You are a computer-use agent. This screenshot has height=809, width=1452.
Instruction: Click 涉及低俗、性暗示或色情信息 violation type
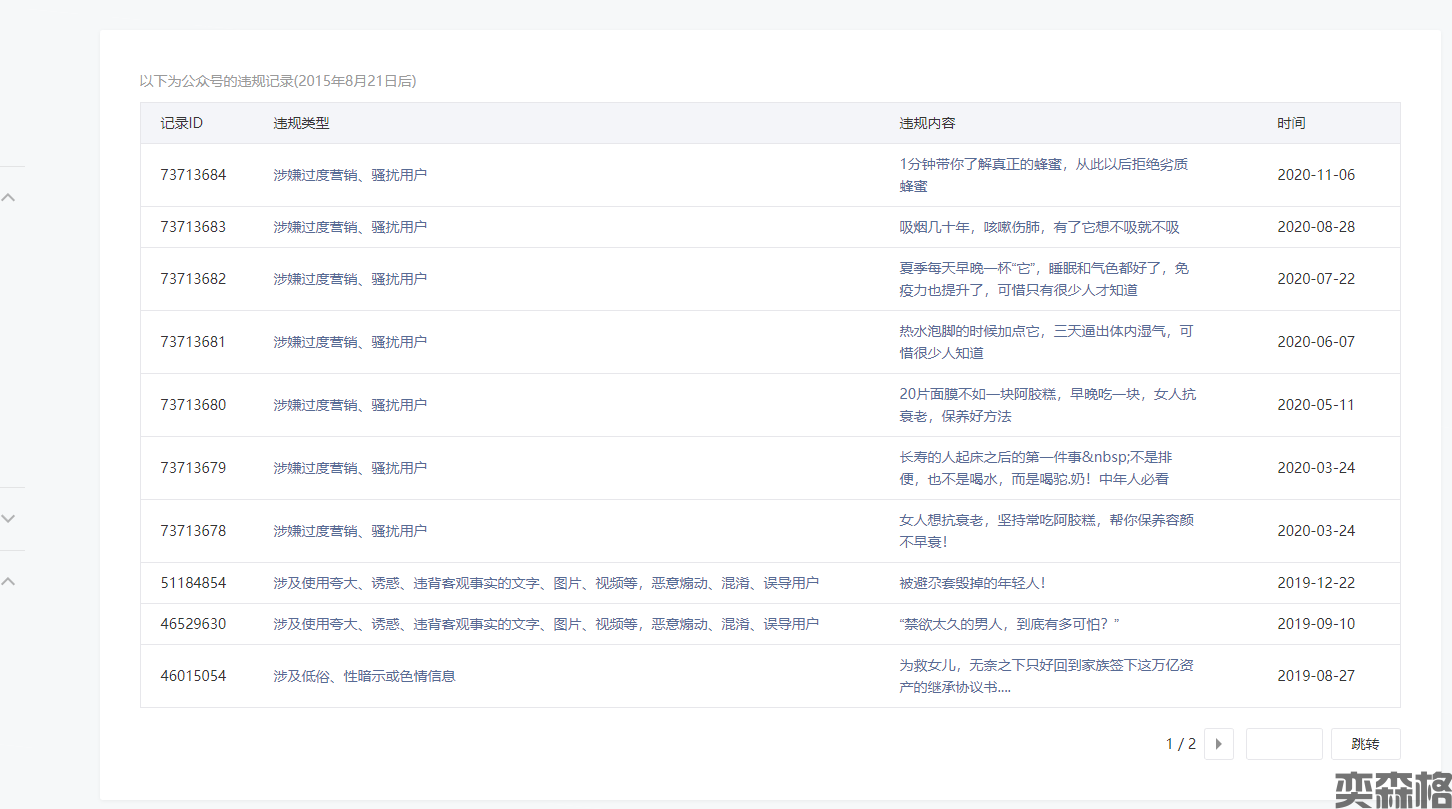[x=364, y=676]
